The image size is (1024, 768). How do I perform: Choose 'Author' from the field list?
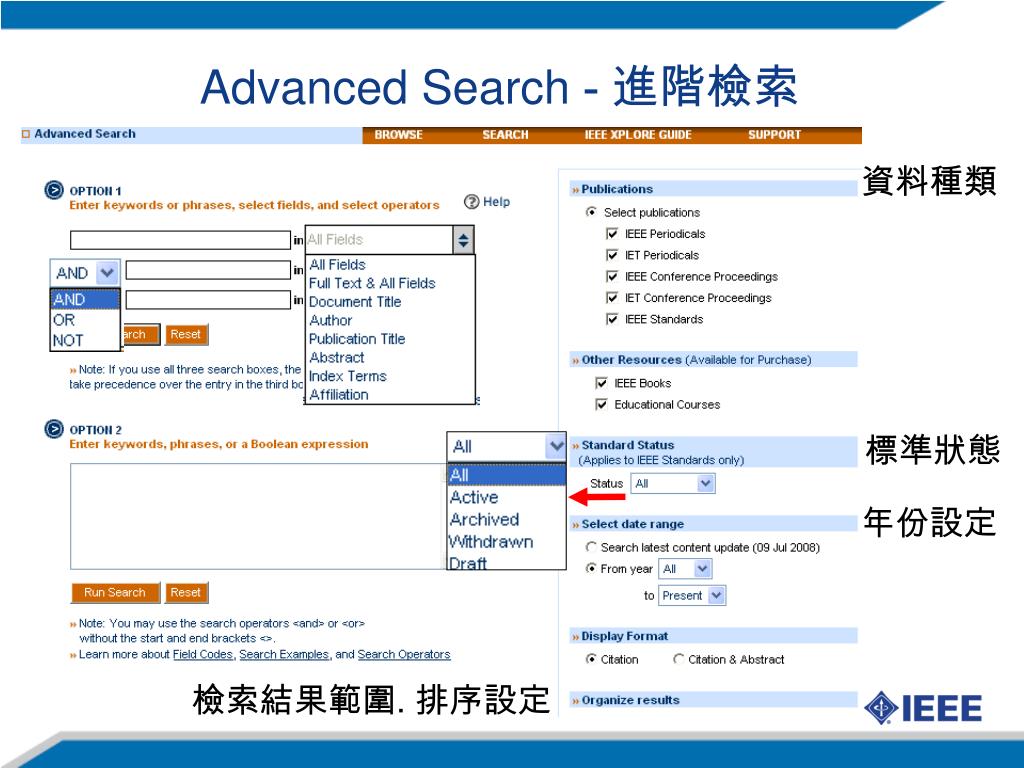330,321
